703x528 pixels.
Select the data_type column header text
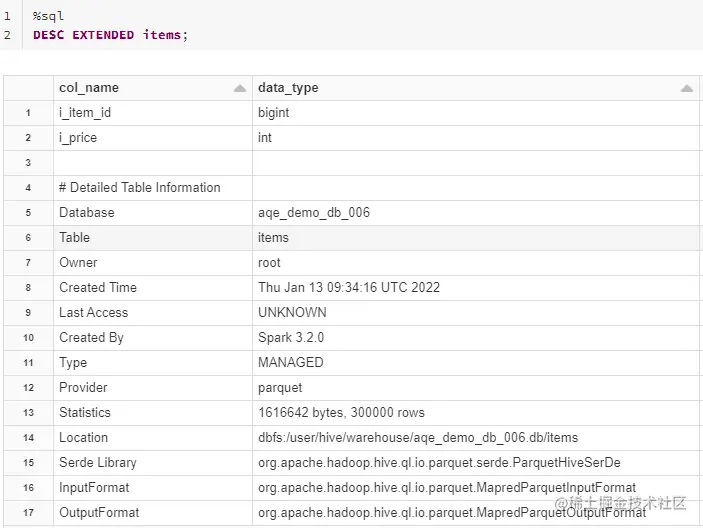[x=288, y=88]
